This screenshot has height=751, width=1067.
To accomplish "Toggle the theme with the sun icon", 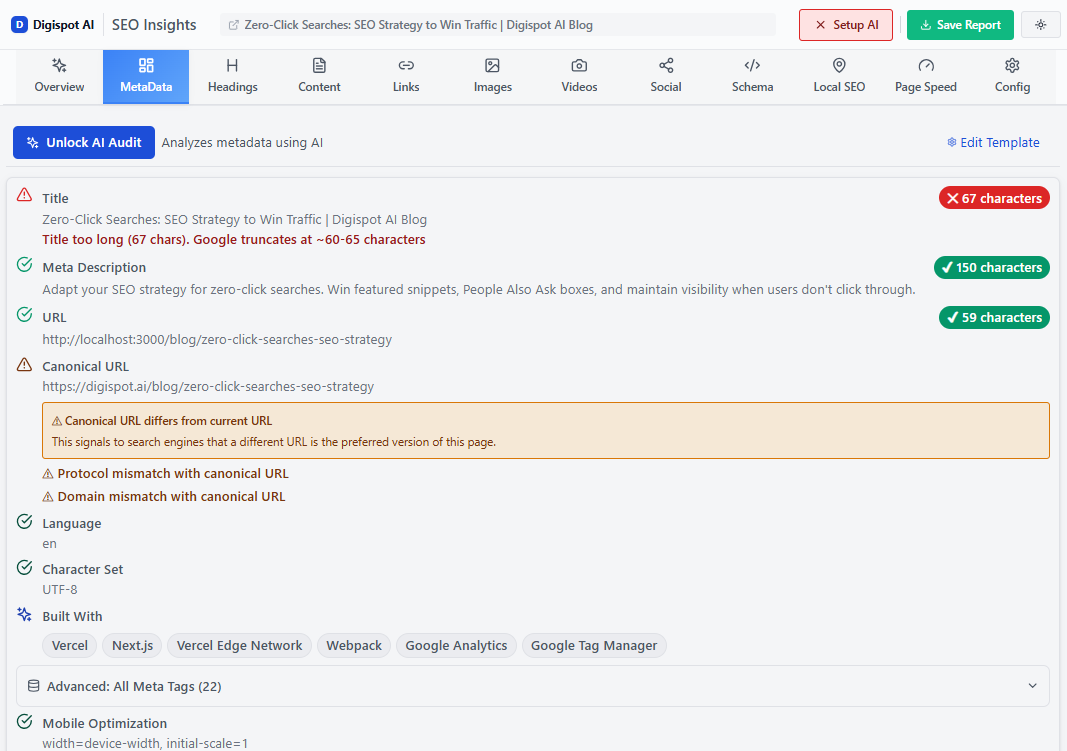I will click(x=1040, y=23).
